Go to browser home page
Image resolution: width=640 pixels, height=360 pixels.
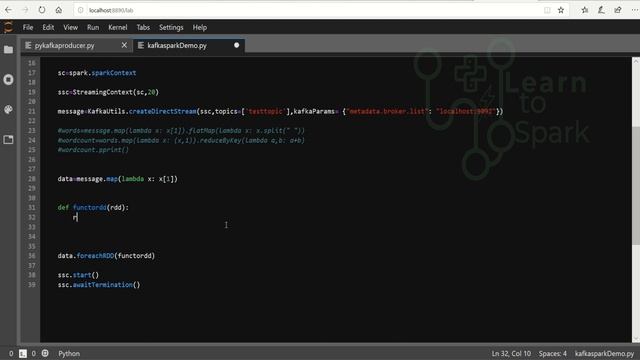point(59,10)
